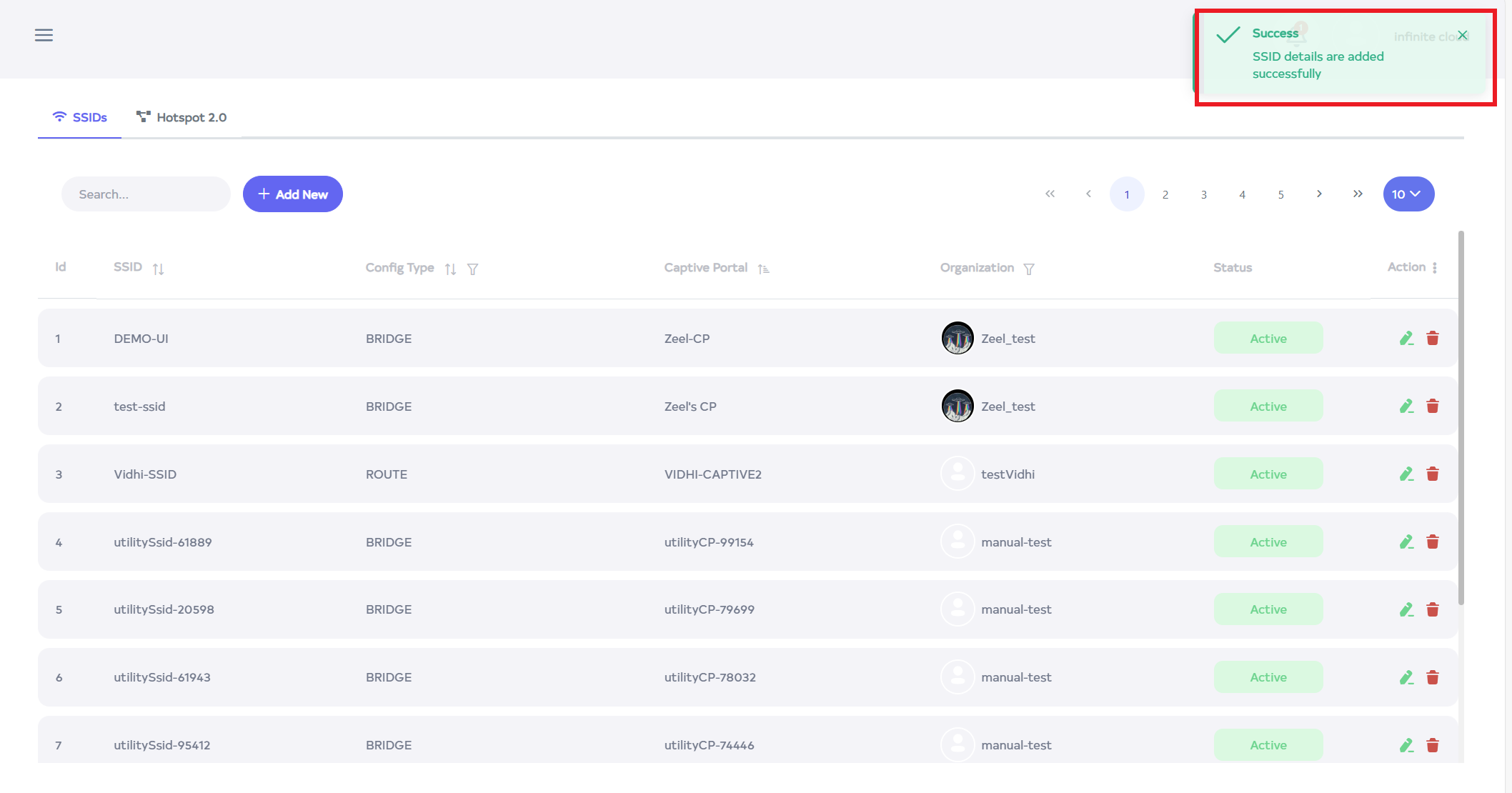Delete the Vidhi-SSID row

click(1433, 474)
